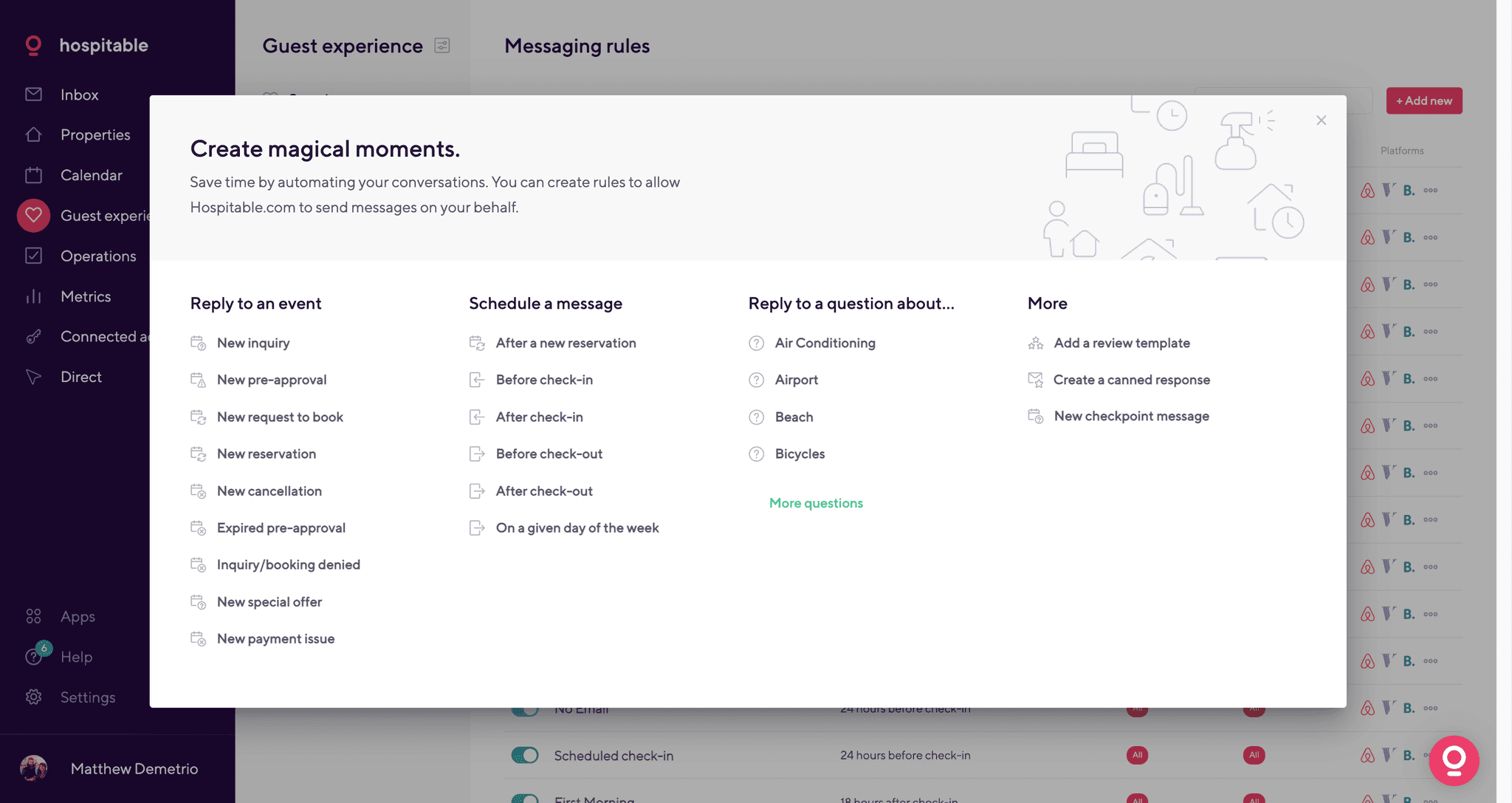Select the Metrics chart icon

point(34,296)
